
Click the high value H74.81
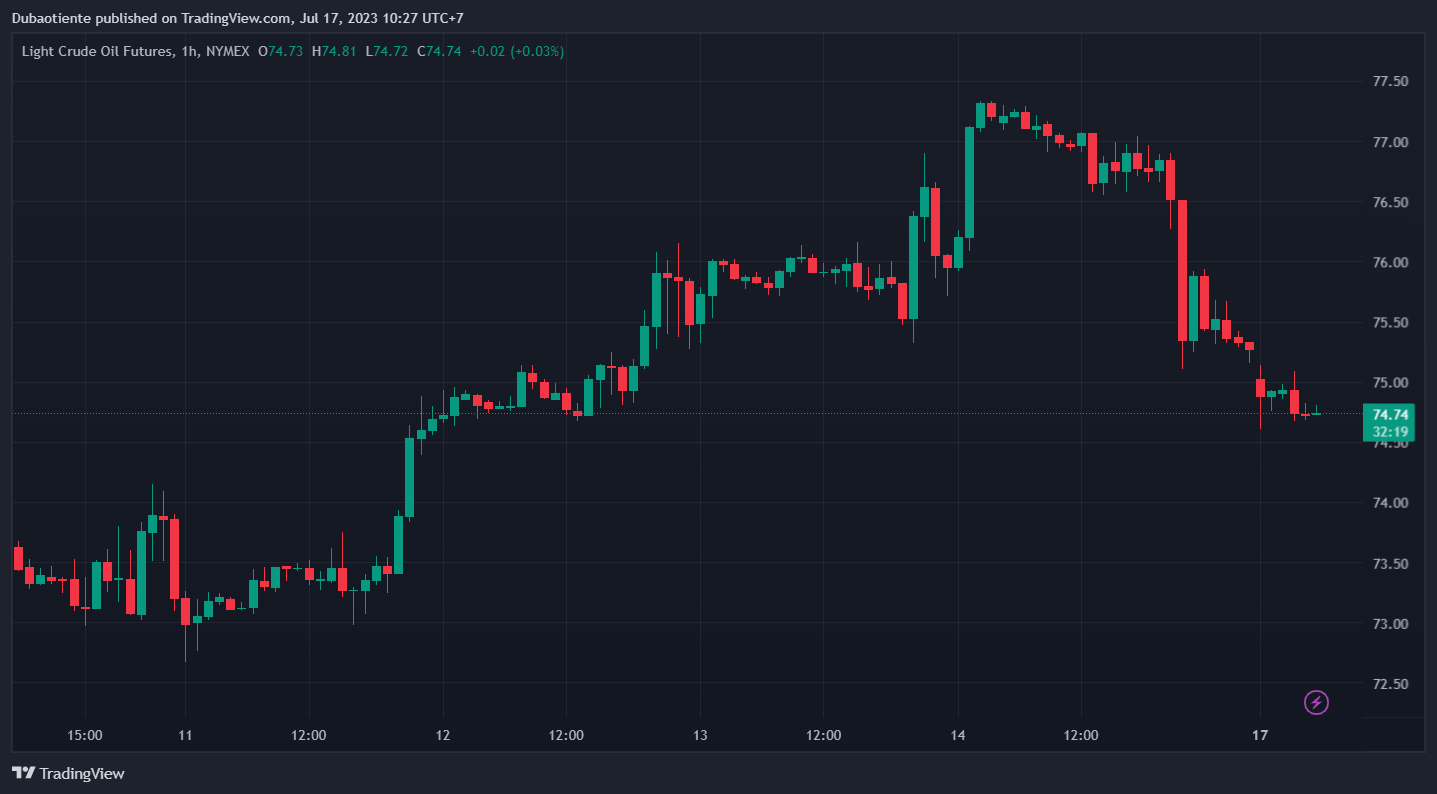click(334, 51)
